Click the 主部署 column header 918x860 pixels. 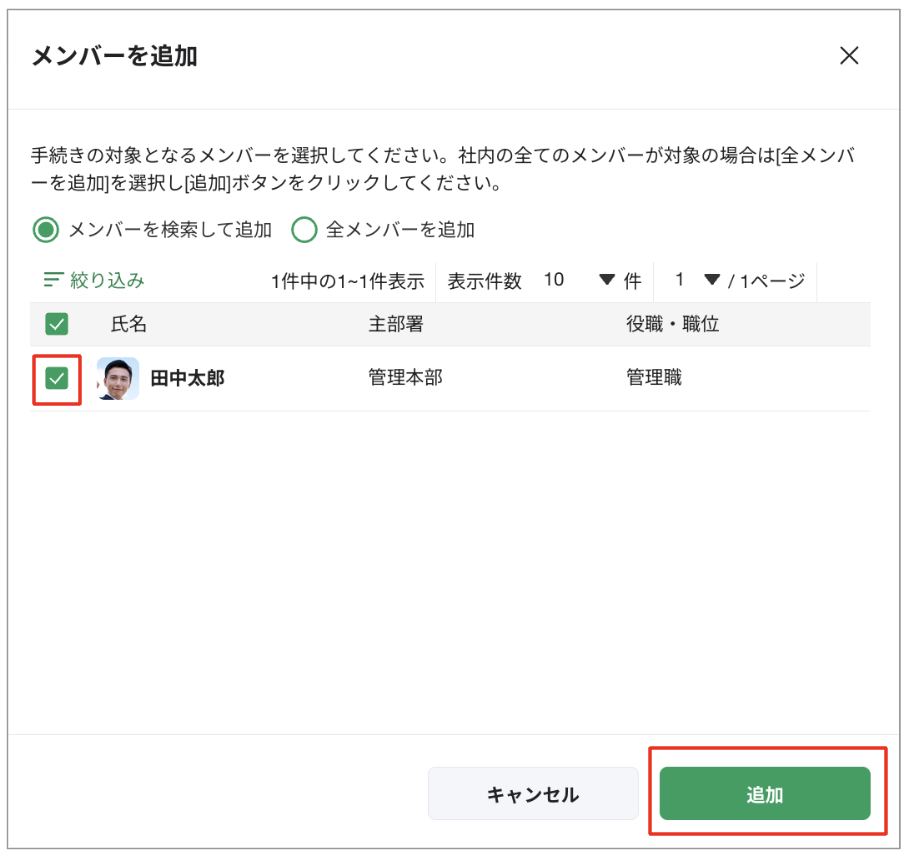(x=396, y=324)
